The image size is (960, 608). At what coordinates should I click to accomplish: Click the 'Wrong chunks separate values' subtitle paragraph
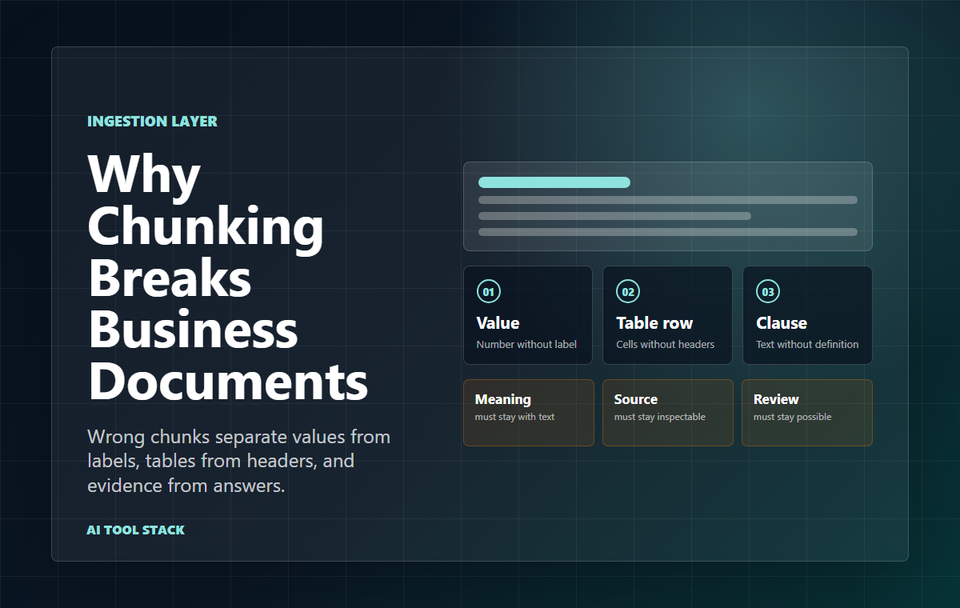pyautogui.click(x=239, y=461)
